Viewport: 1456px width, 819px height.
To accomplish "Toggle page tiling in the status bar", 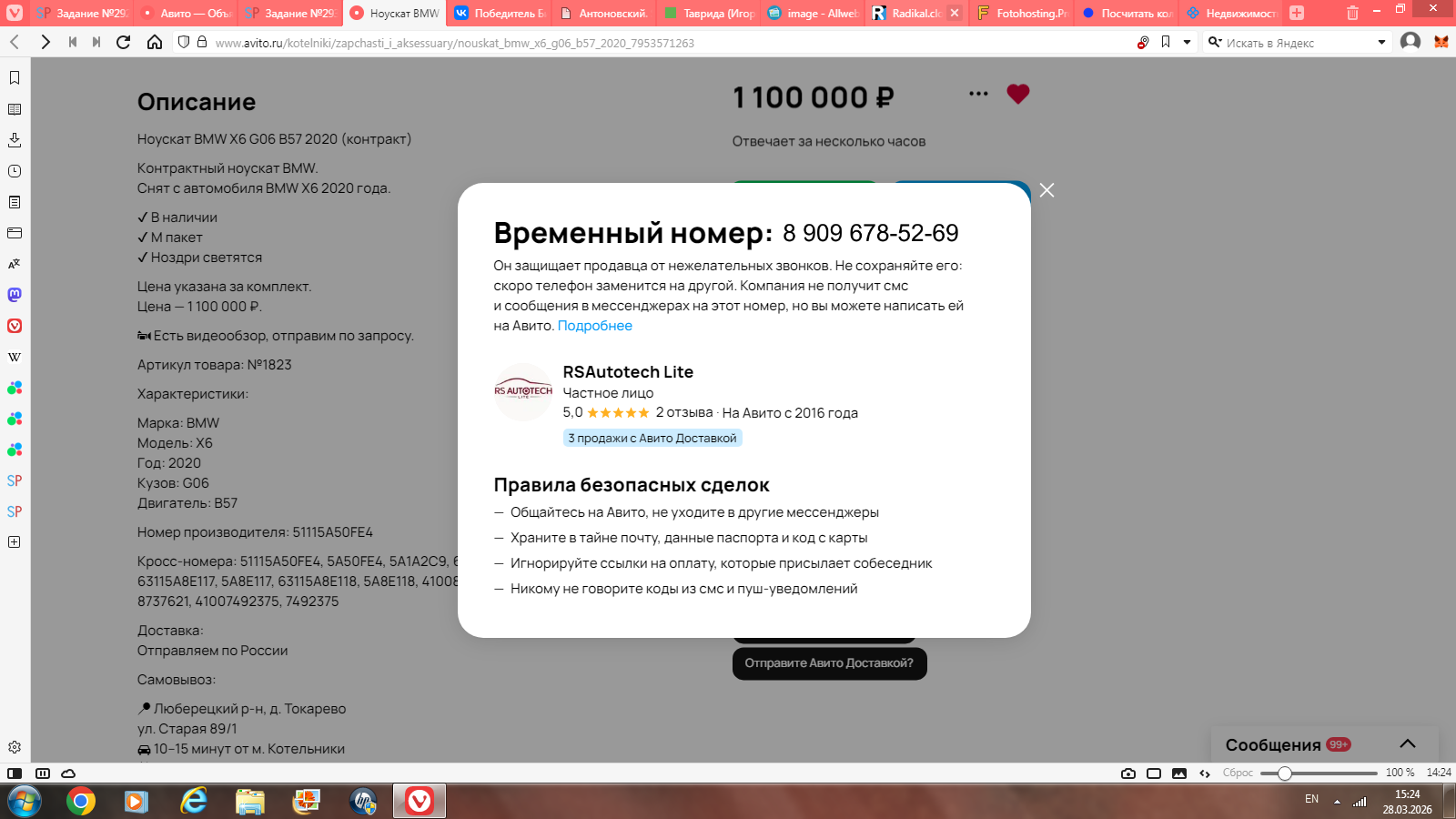I will point(1154,773).
